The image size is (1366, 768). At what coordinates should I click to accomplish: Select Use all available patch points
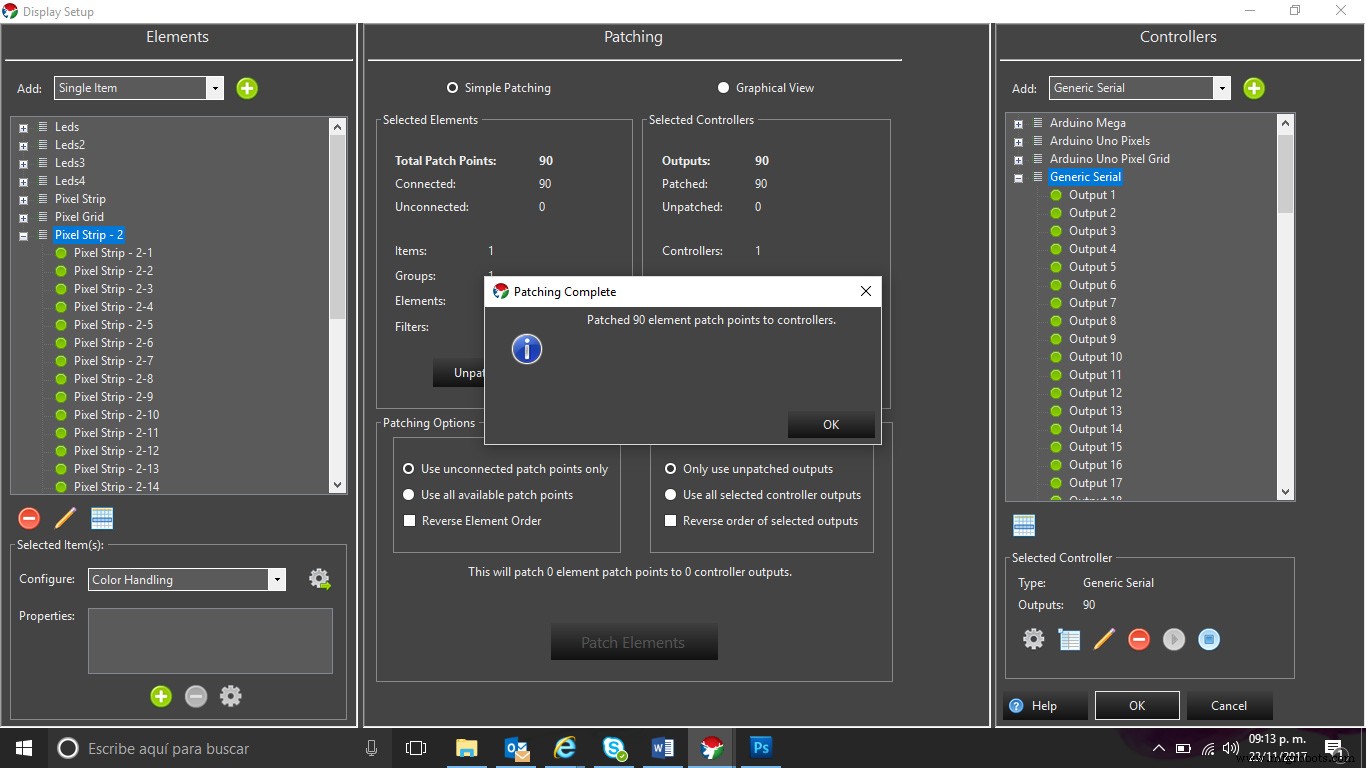pos(409,495)
